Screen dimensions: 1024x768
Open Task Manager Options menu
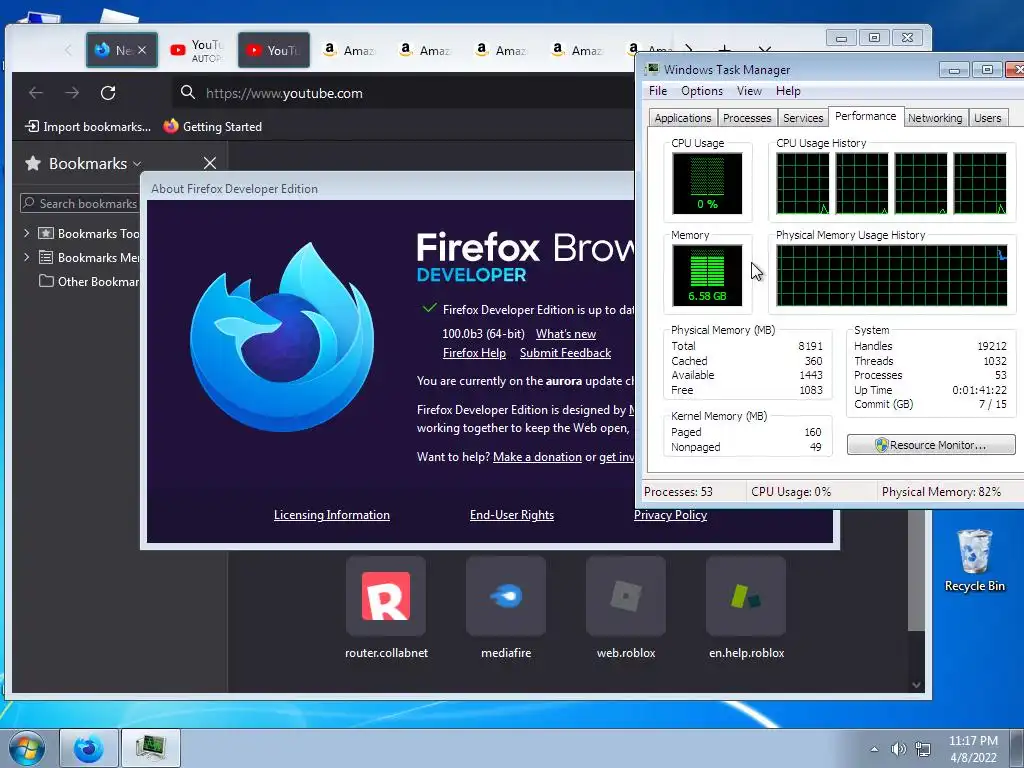(x=702, y=91)
